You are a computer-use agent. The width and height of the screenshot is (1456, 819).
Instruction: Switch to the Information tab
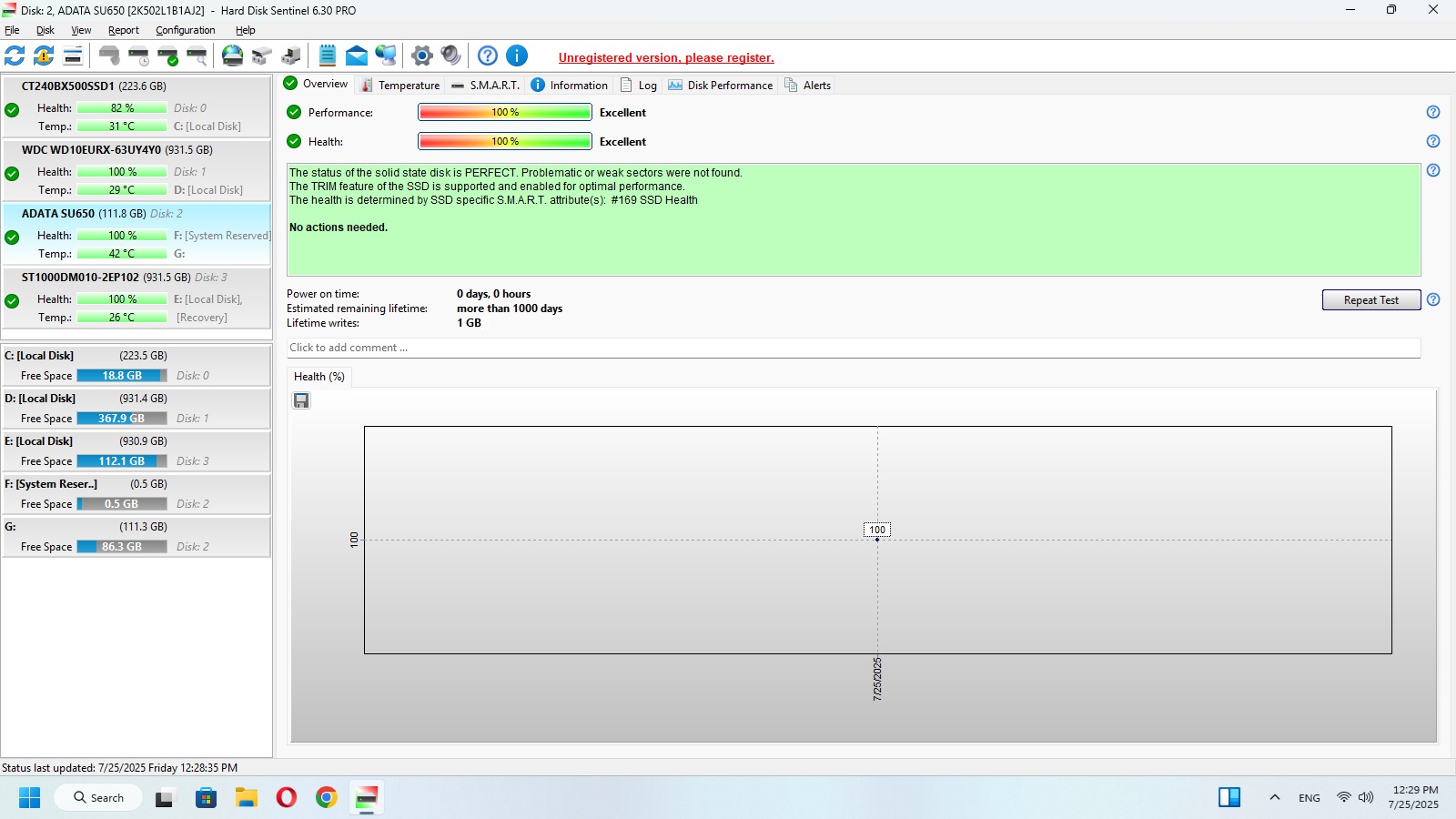[x=570, y=85]
